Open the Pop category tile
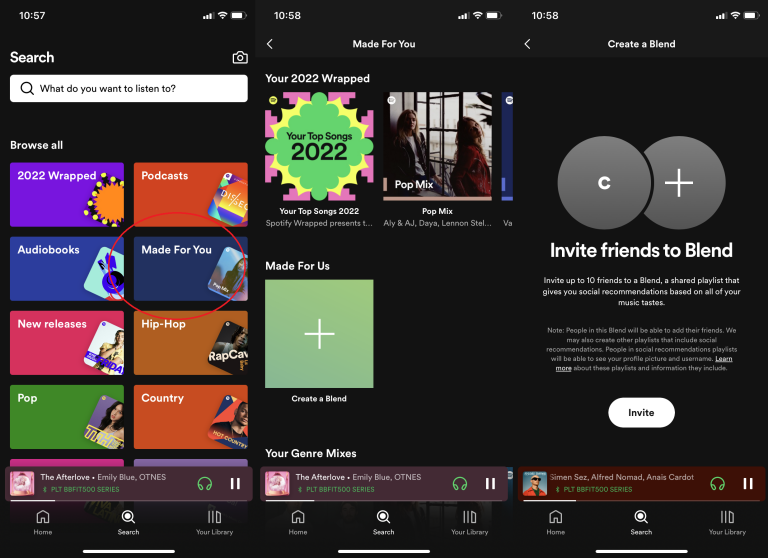 (67, 416)
